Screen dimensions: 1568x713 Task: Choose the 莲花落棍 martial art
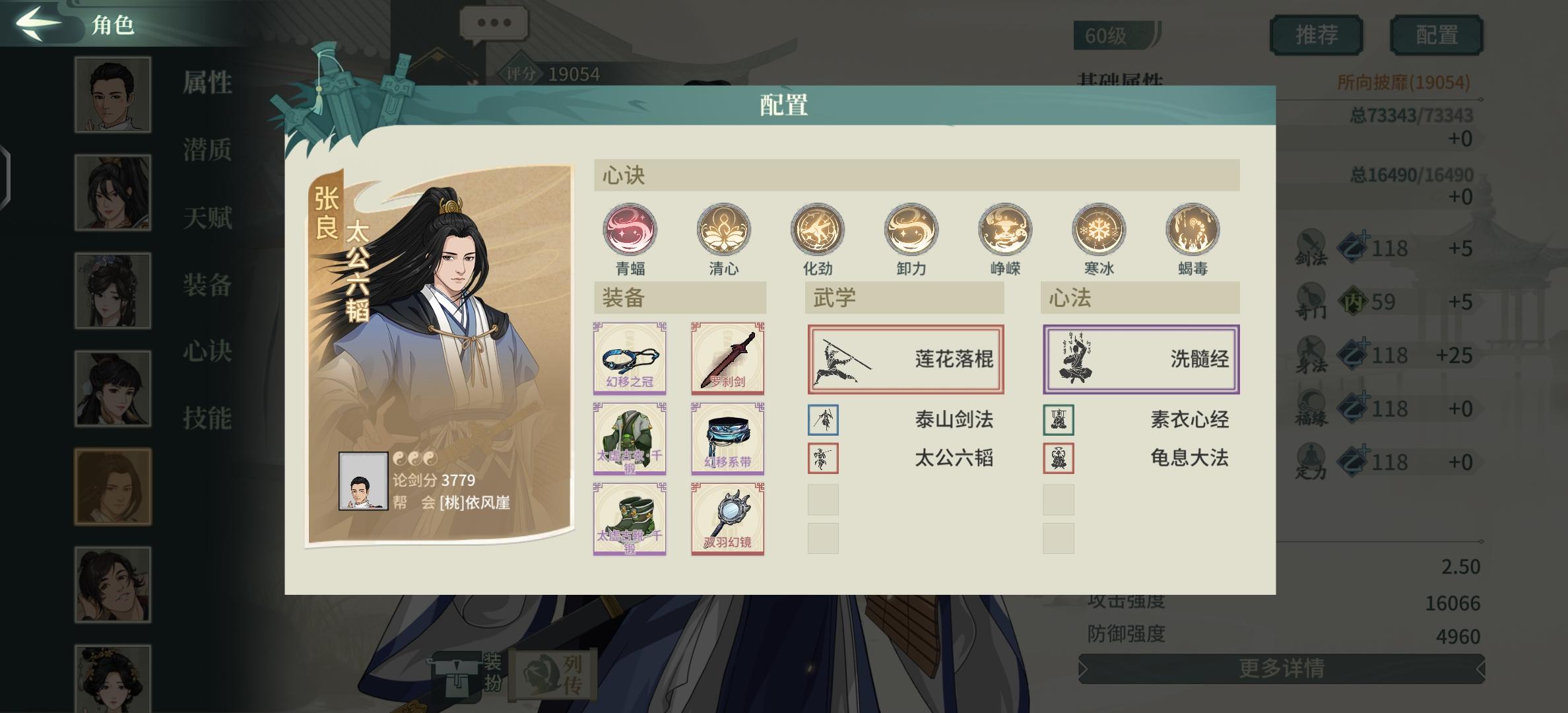[x=905, y=359]
